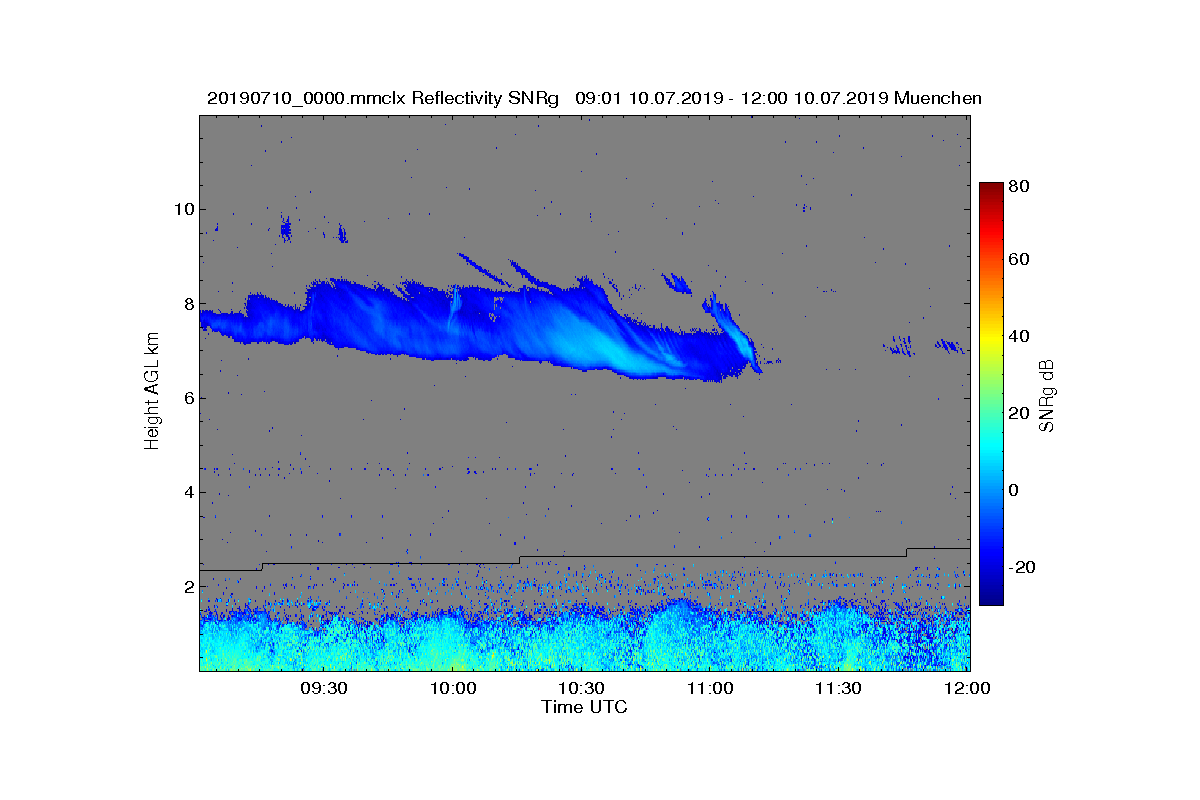Click the 'Height AGL km' axis label
The height and width of the screenshot is (800, 1200).
tap(152, 392)
